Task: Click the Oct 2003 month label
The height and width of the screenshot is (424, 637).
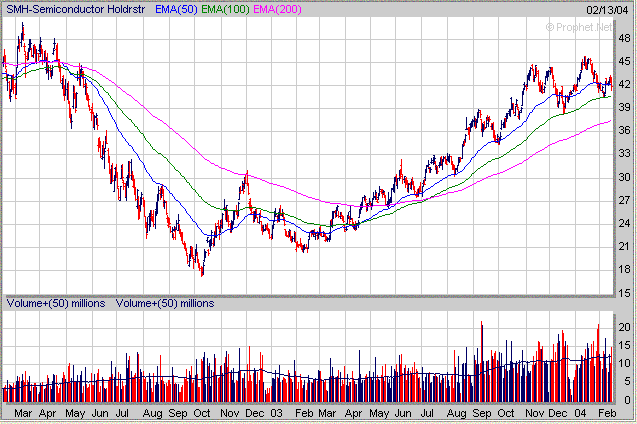Action: click(506, 413)
